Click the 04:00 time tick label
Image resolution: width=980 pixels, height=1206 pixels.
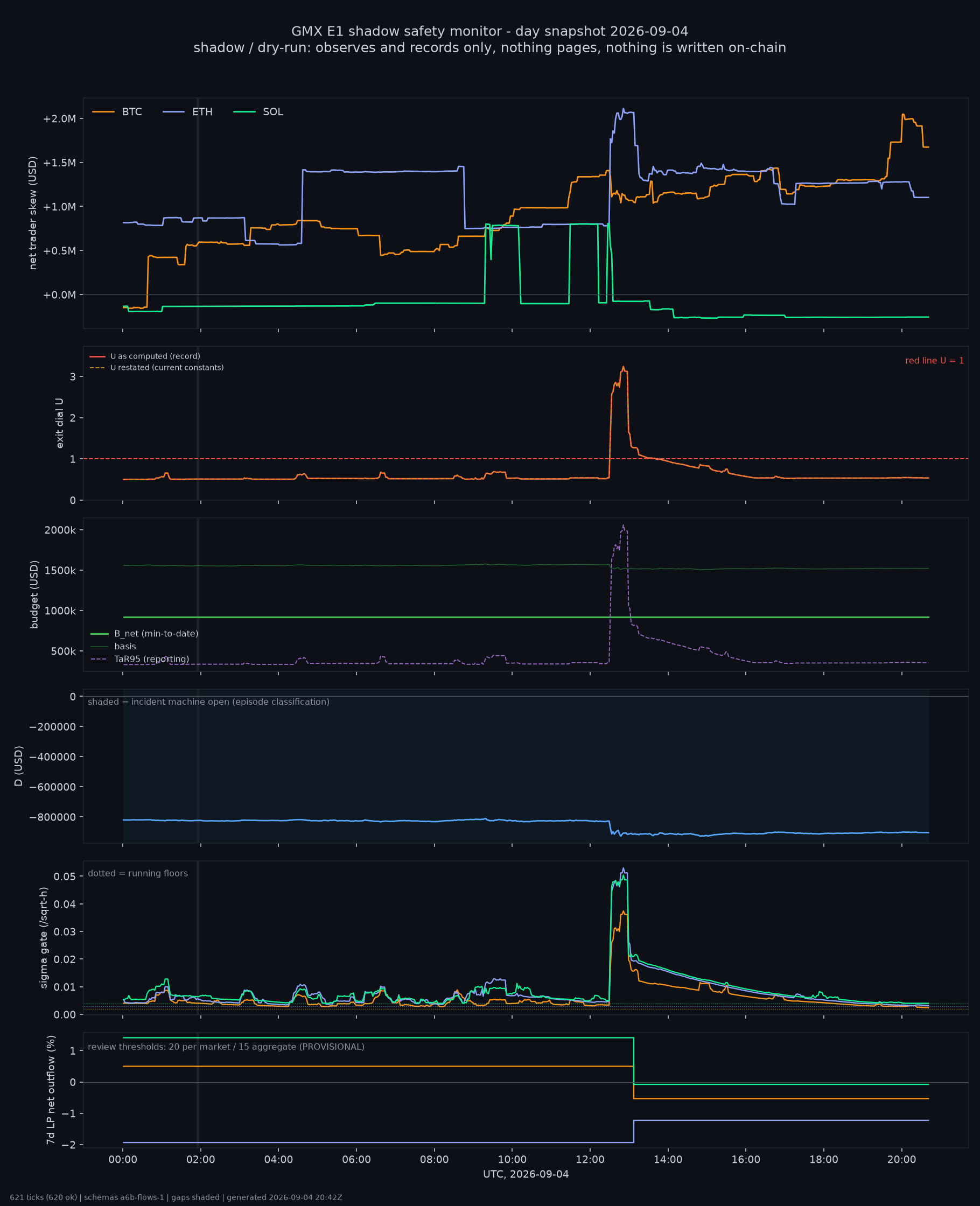pos(279,1159)
